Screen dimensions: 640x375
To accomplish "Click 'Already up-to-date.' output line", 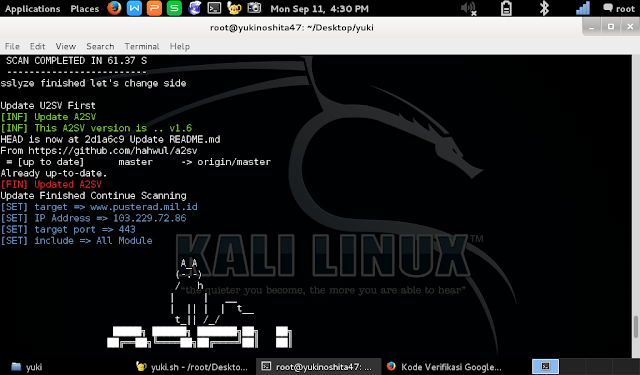I will (53, 173).
